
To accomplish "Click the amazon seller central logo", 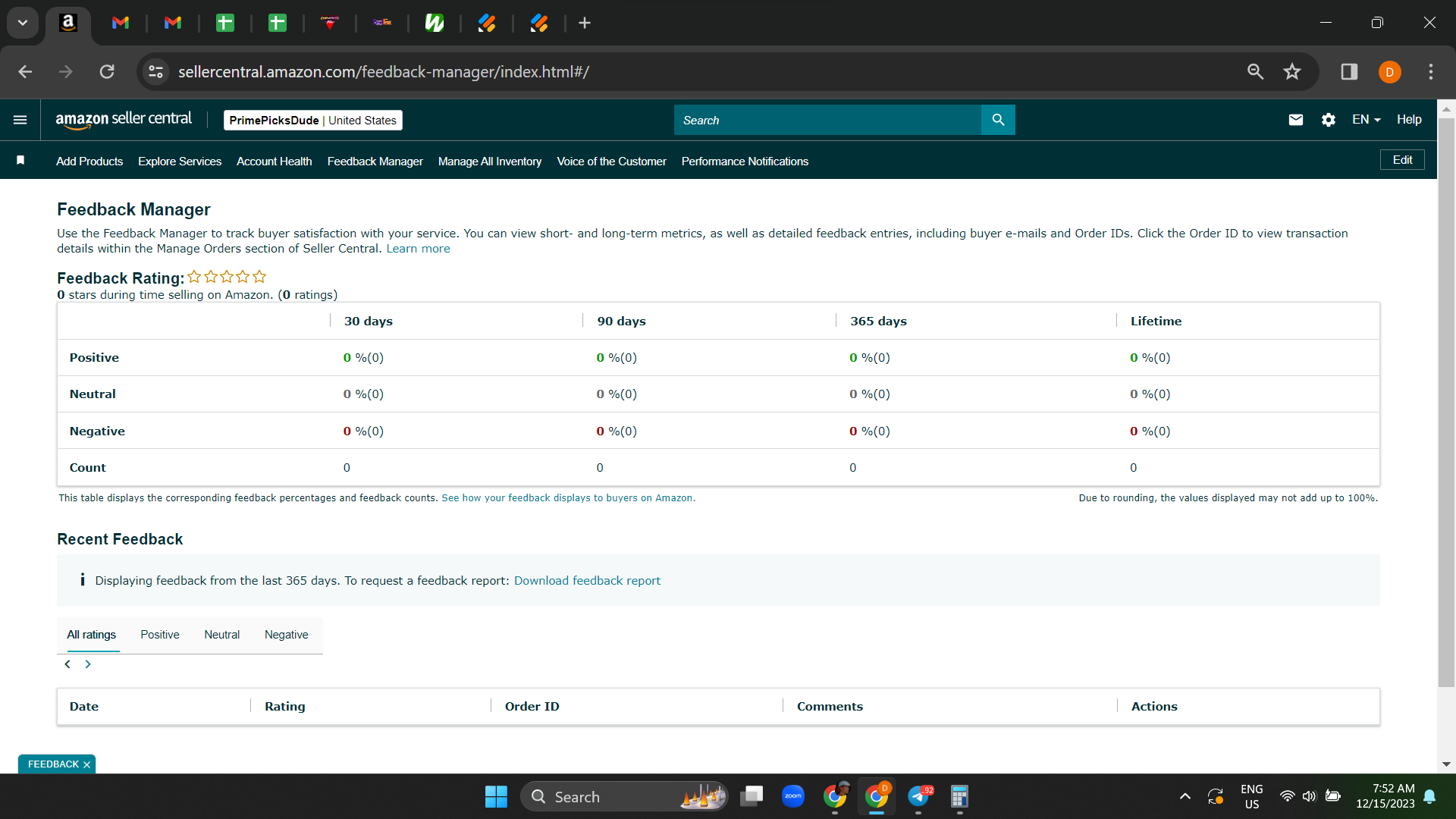I will [124, 120].
